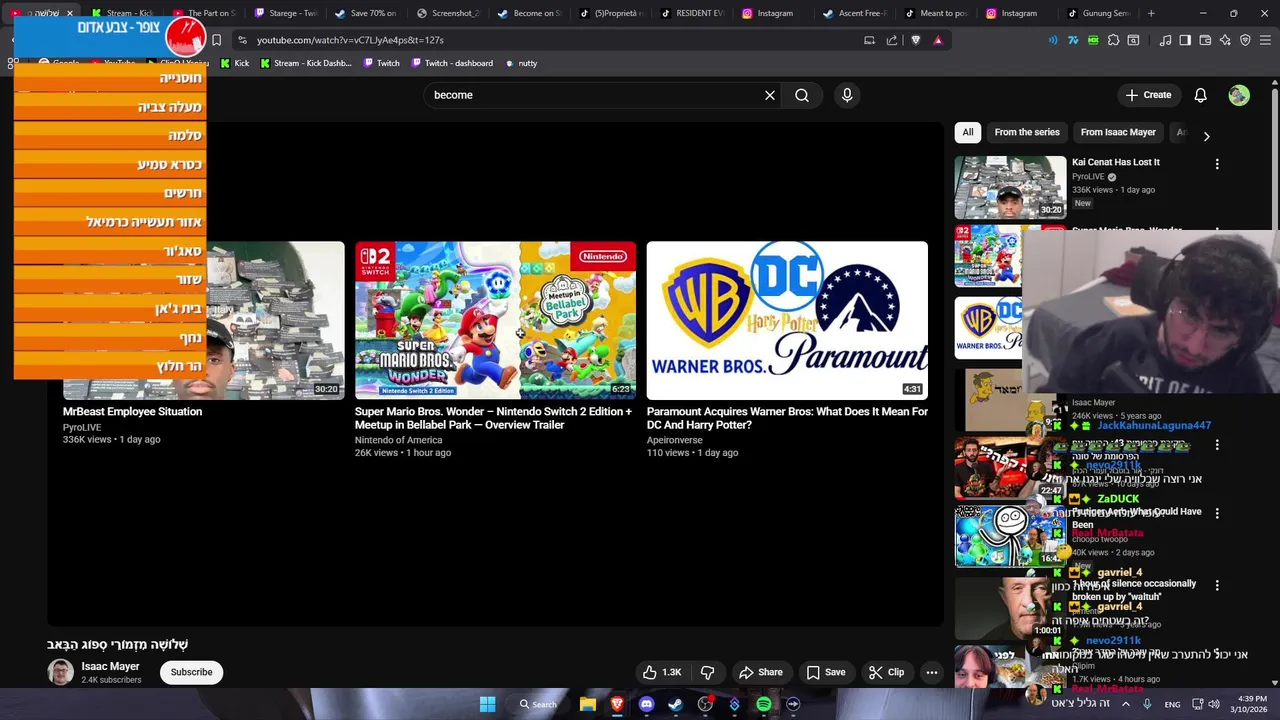The image size is (1280, 720).
Task: Dislike the video with thumbs down
Action: pyautogui.click(x=707, y=672)
